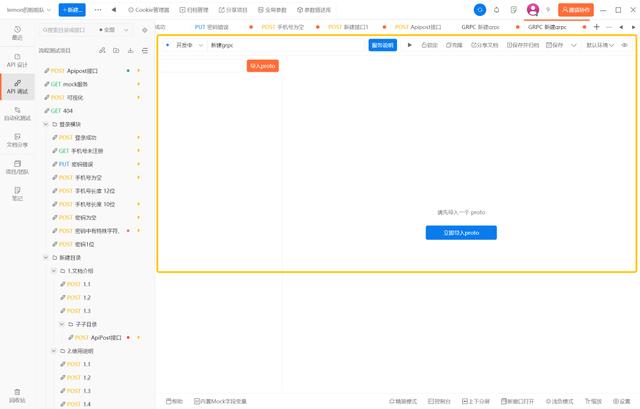This screenshot has height=409, width=640.
Task: Click the user avatar icon
Action: point(533,9)
